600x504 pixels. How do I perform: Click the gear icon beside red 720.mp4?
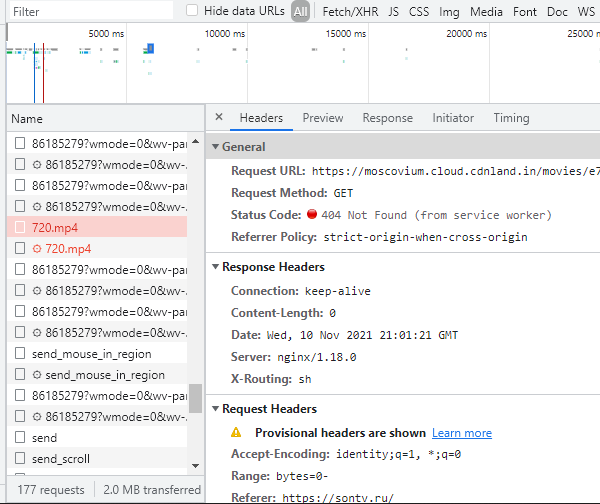coord(37,249)
